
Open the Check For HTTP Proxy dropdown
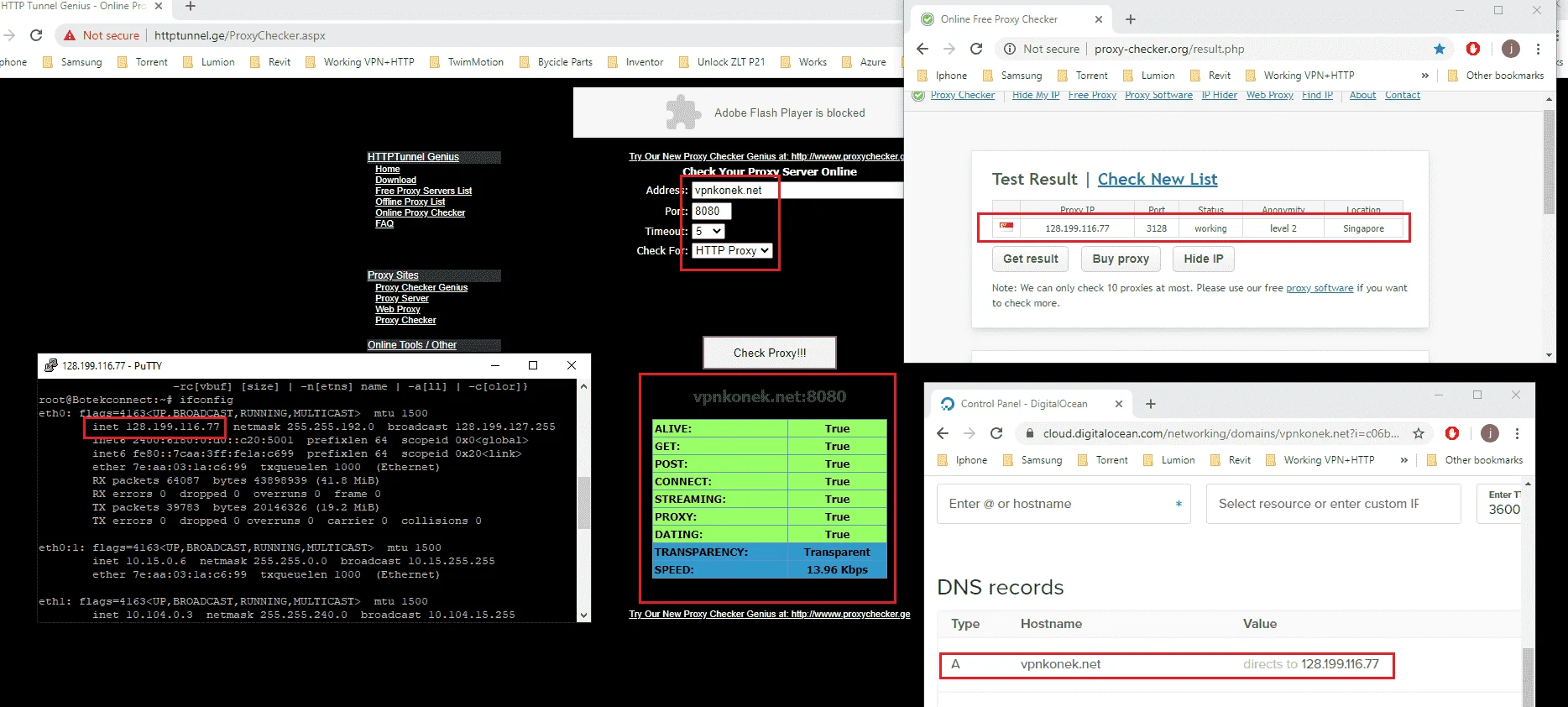click(x=732, y=250)
